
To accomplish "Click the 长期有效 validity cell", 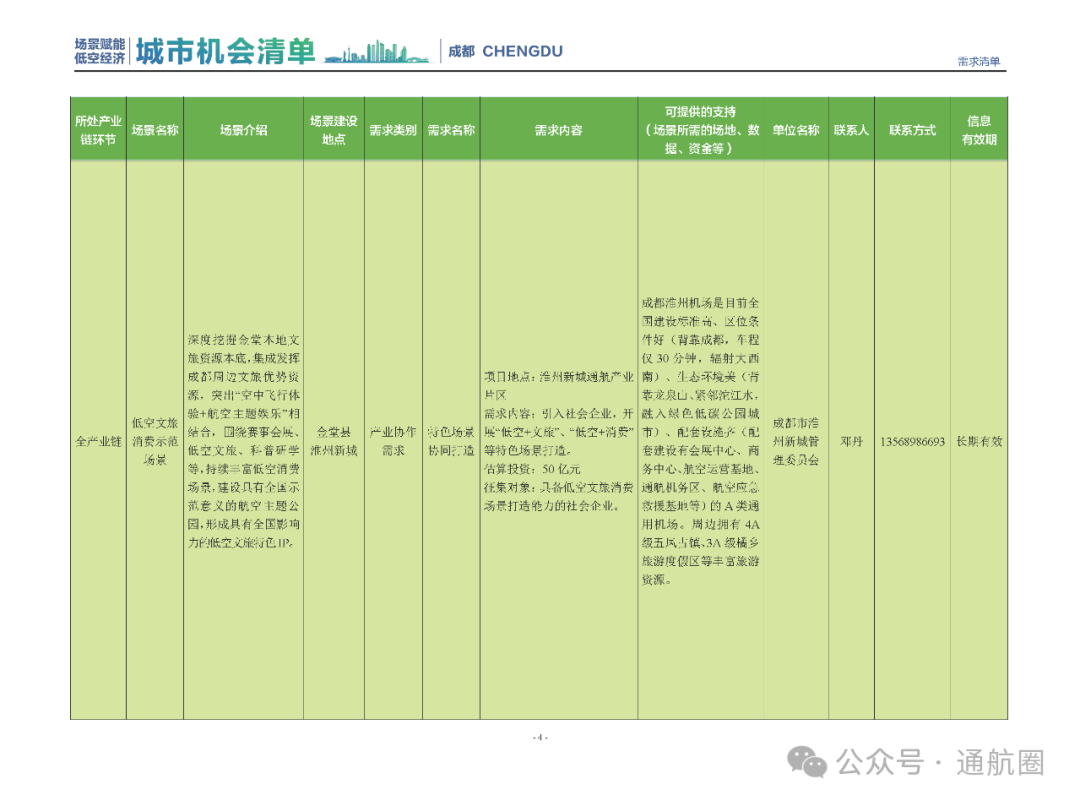I will (979, 442).
